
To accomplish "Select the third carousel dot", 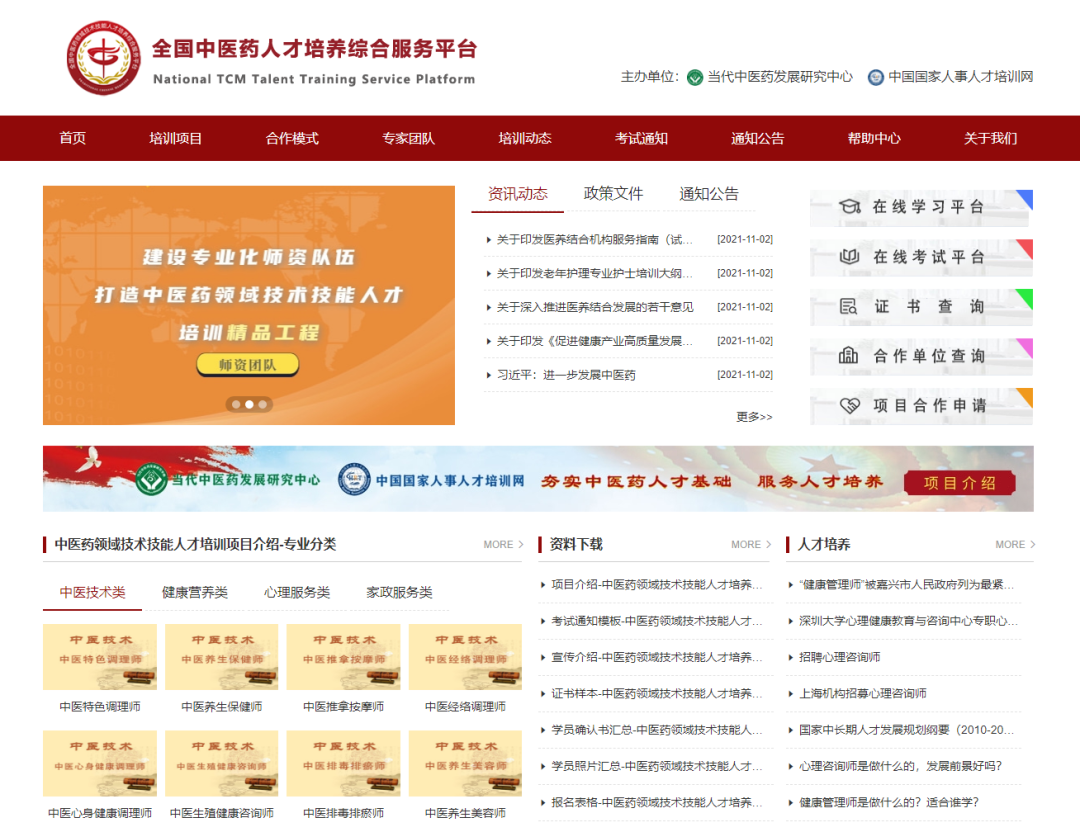I will click(263, 404).
